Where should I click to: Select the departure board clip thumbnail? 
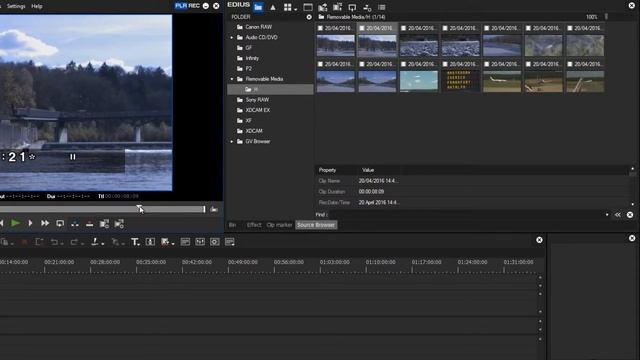click(460, 81)
